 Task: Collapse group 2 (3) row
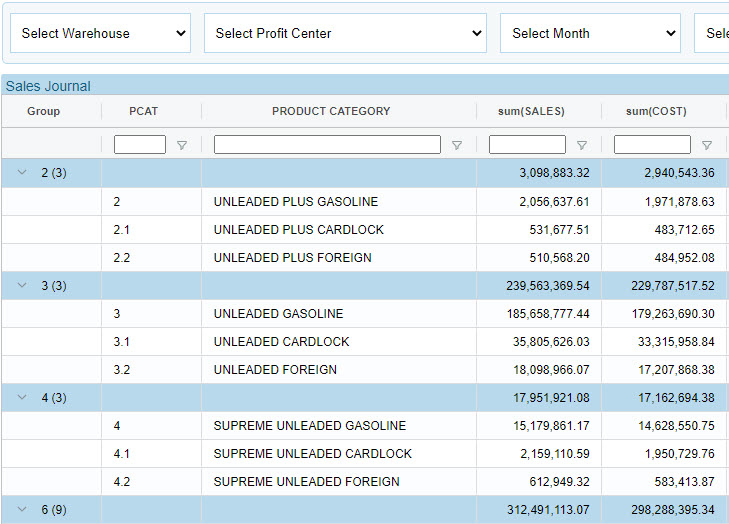coord(22,172)
